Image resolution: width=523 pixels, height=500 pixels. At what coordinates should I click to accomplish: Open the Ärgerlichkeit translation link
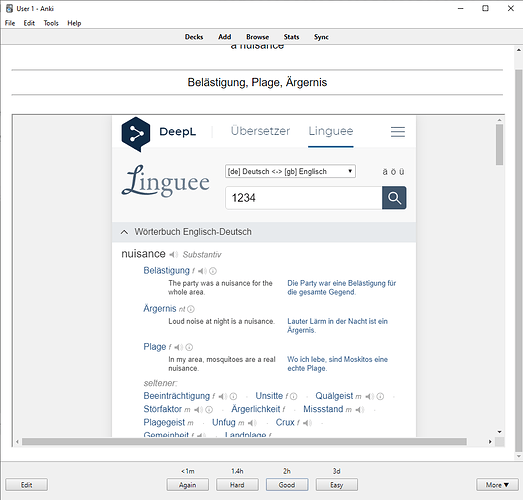[256, 409]
